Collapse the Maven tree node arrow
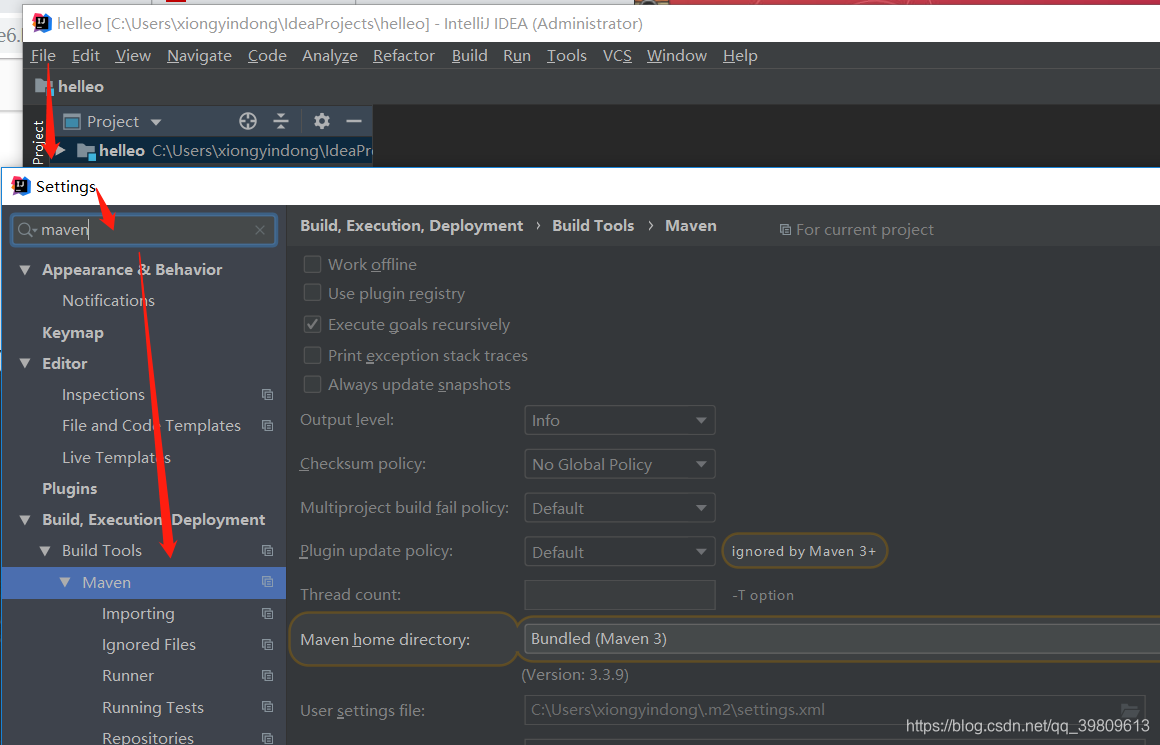This screenshot has width=1160, height=745. click(65, 582)
